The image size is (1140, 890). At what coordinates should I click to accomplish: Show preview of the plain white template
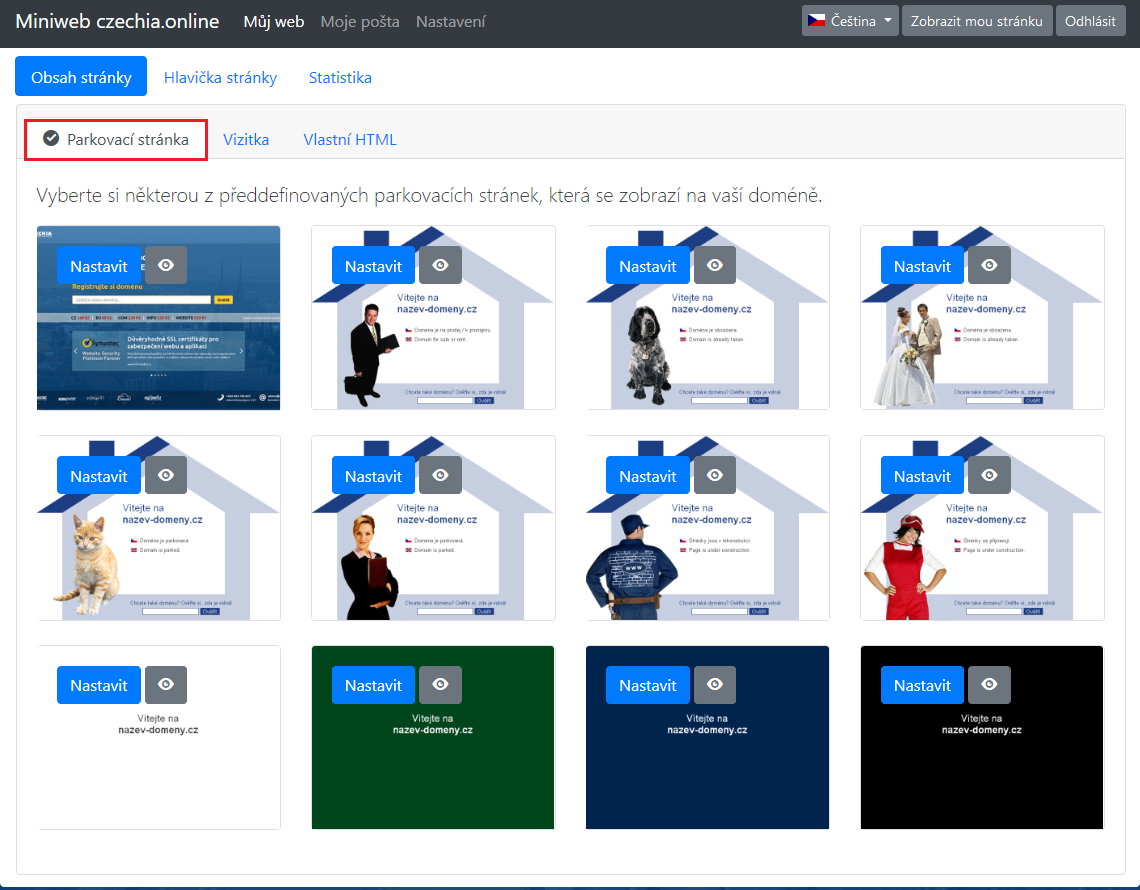[166, 684]
